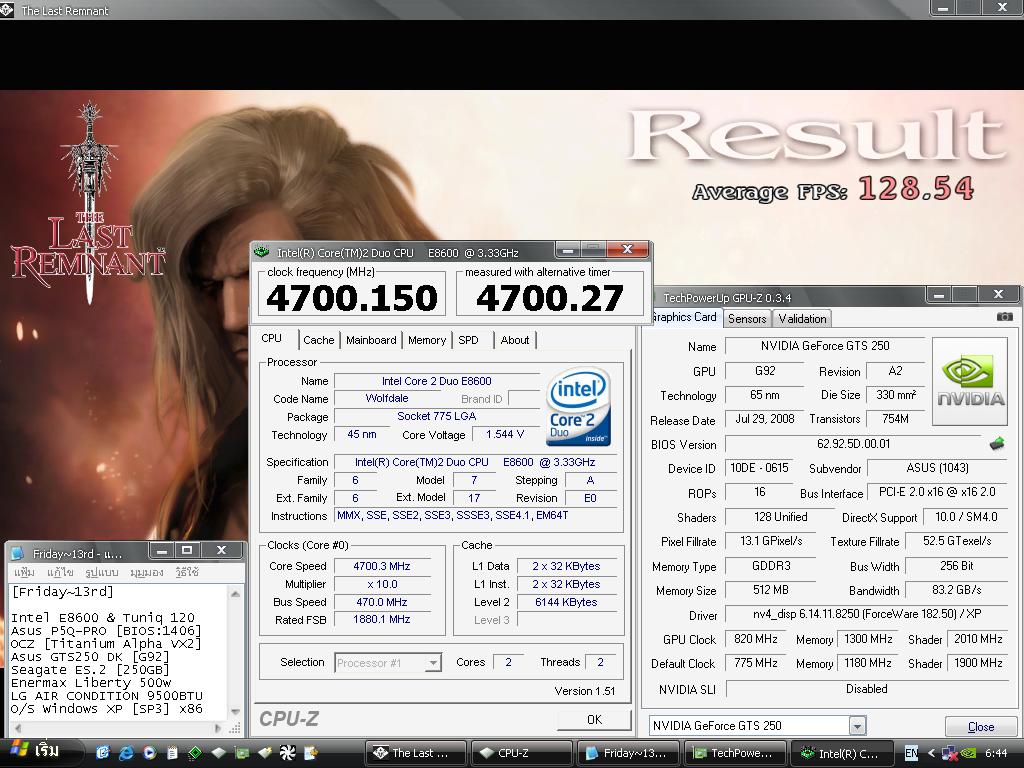
Task: Click the NVIDIA logo in GPU-Z
Action: pyautogui.click(x=970, y=381)
